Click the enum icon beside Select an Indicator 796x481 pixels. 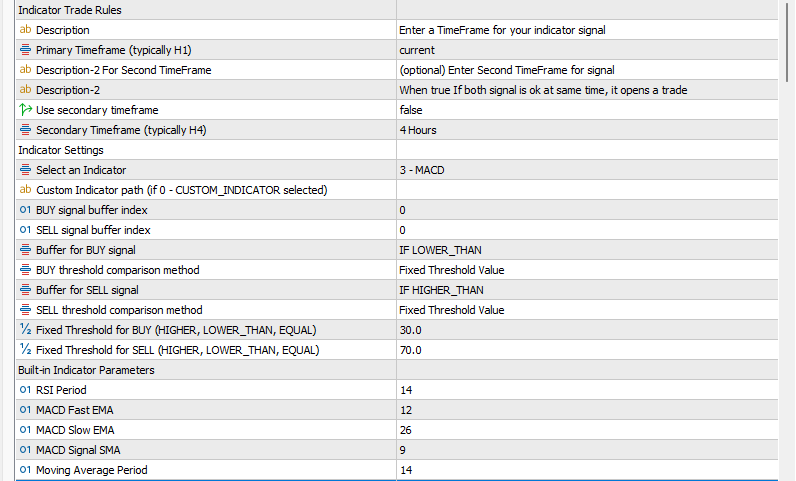pyautogui.click(x=26, y=170)
